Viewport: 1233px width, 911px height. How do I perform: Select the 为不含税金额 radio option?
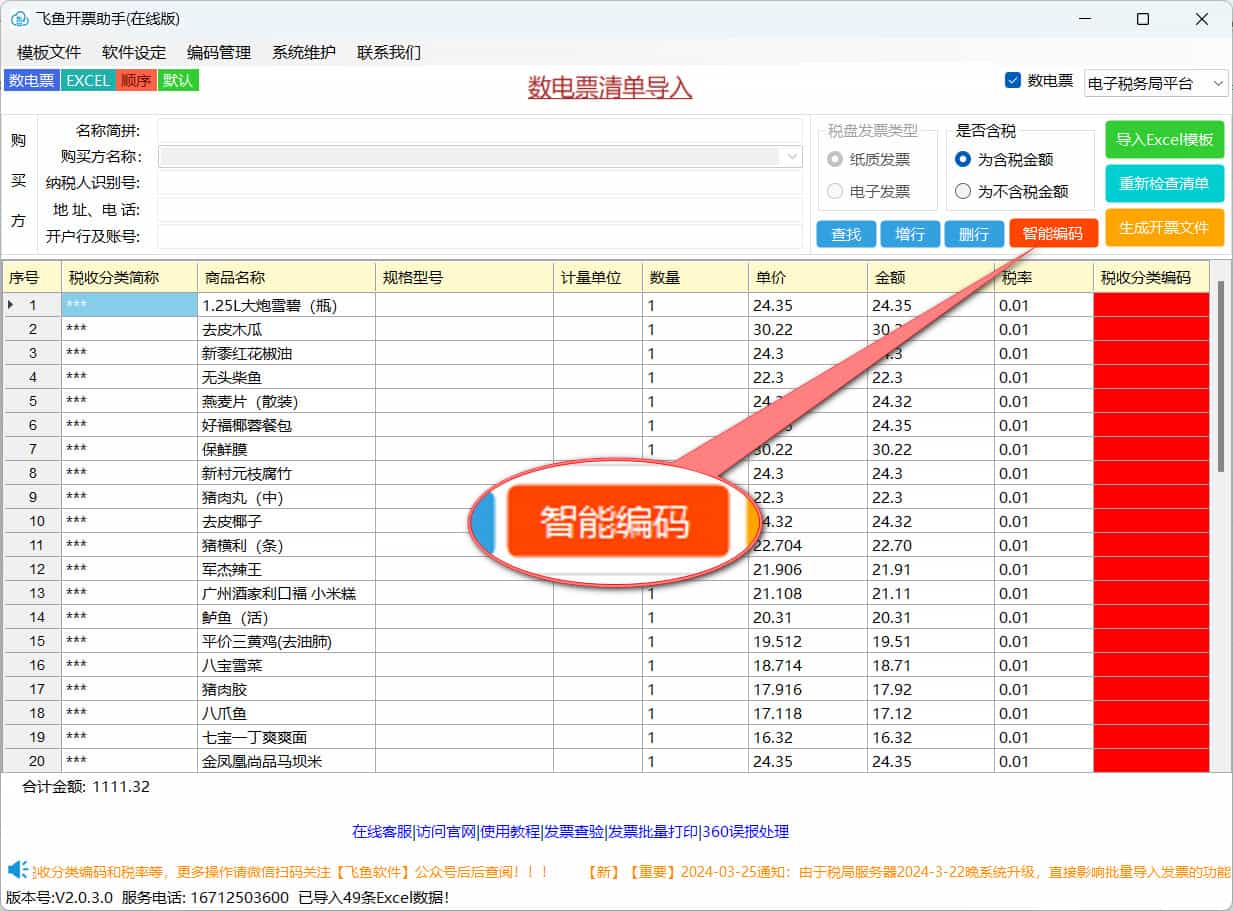click(x=963, y=191)
